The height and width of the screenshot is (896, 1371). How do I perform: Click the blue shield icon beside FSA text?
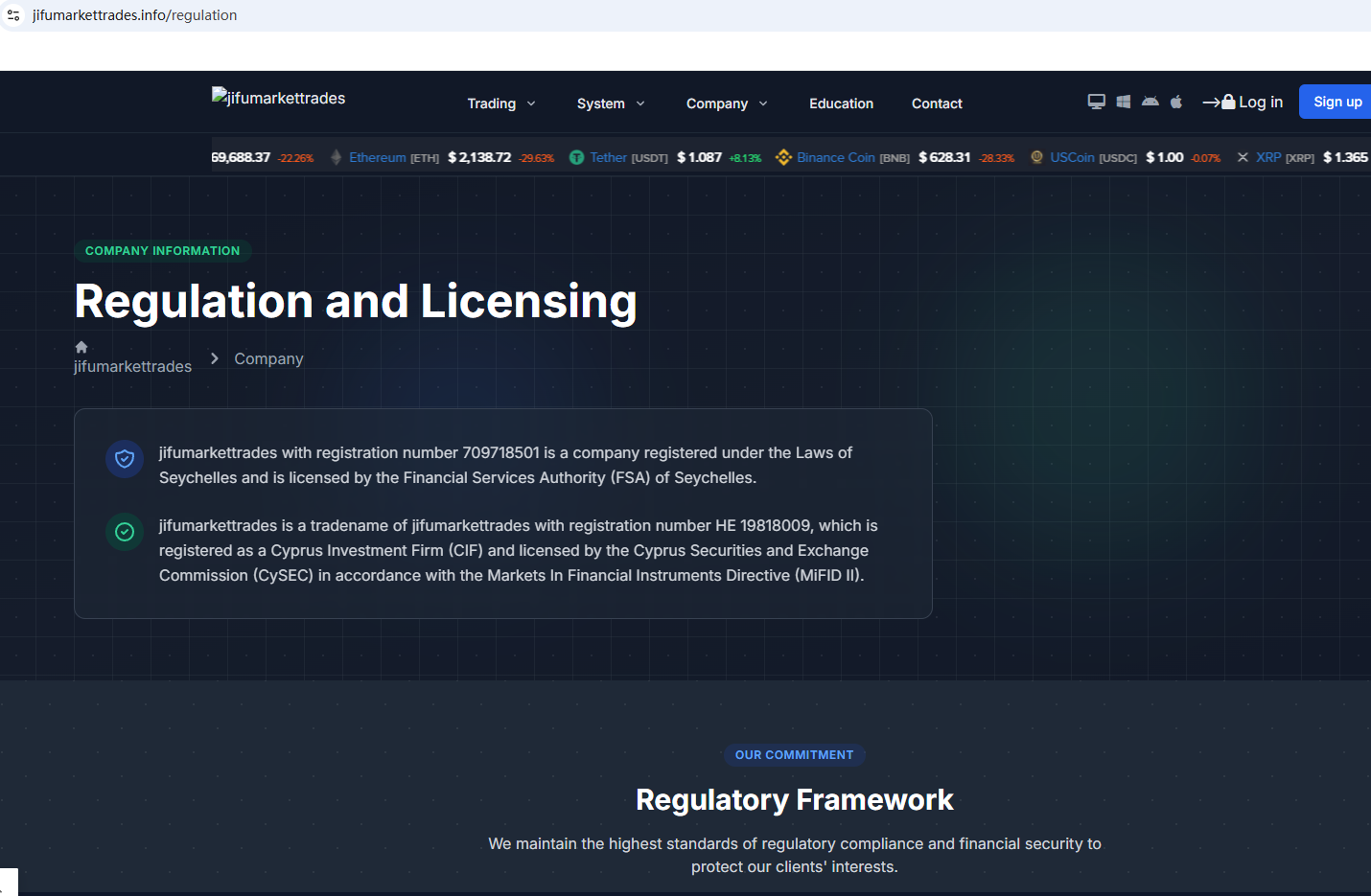point(125,459)
